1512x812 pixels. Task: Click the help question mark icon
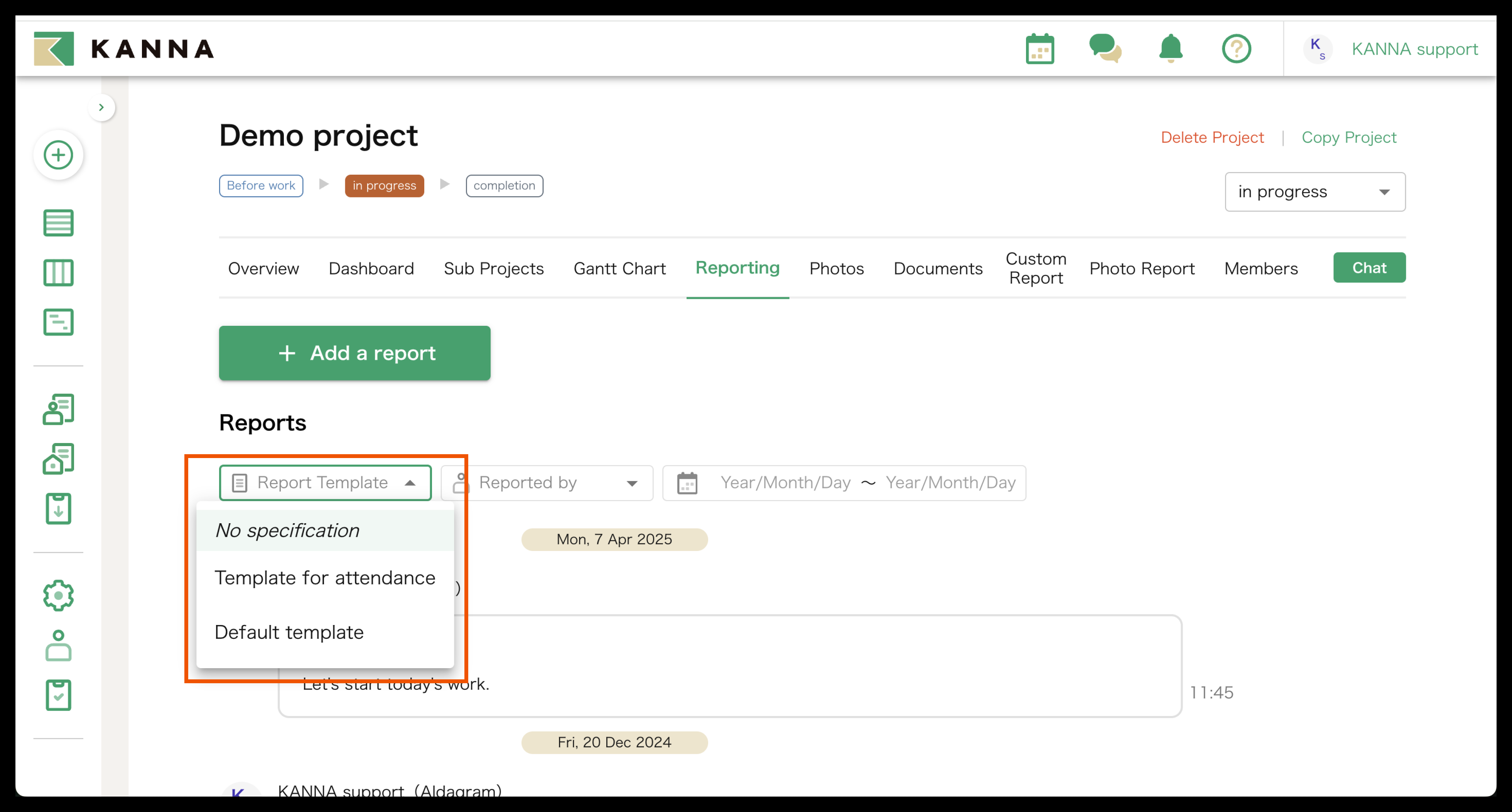pos(1236,49)
